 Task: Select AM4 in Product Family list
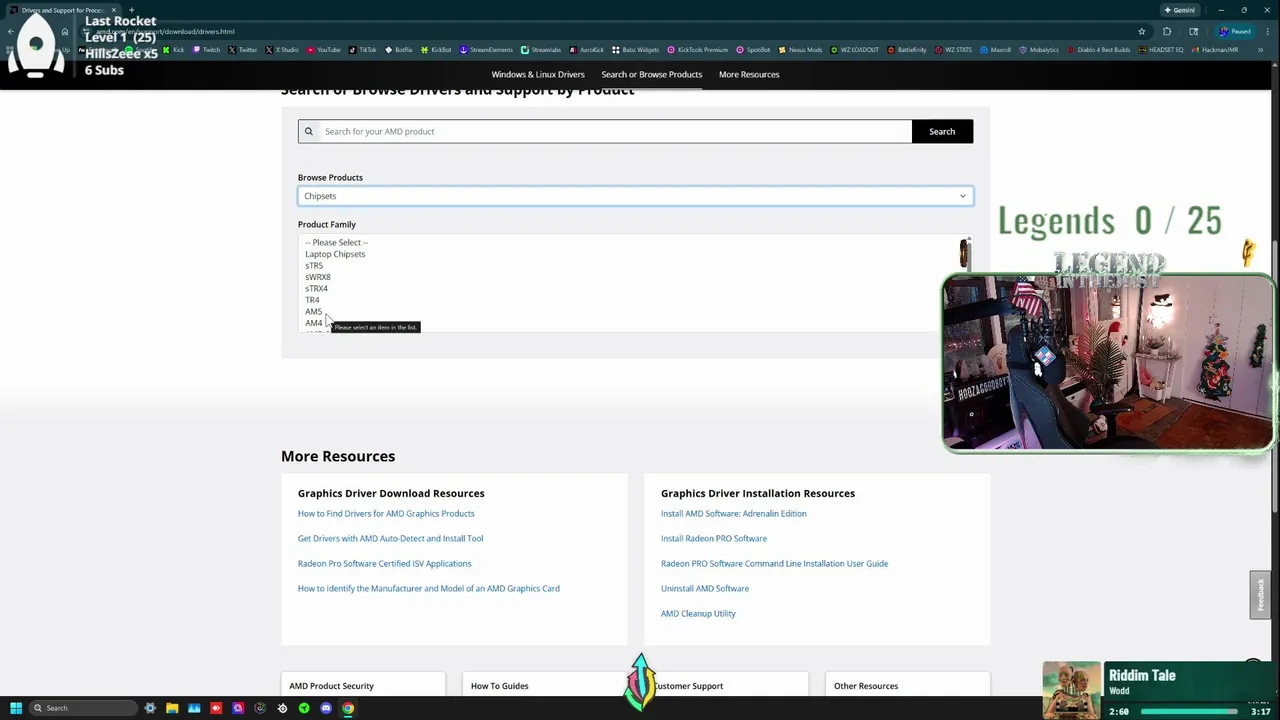313,323
